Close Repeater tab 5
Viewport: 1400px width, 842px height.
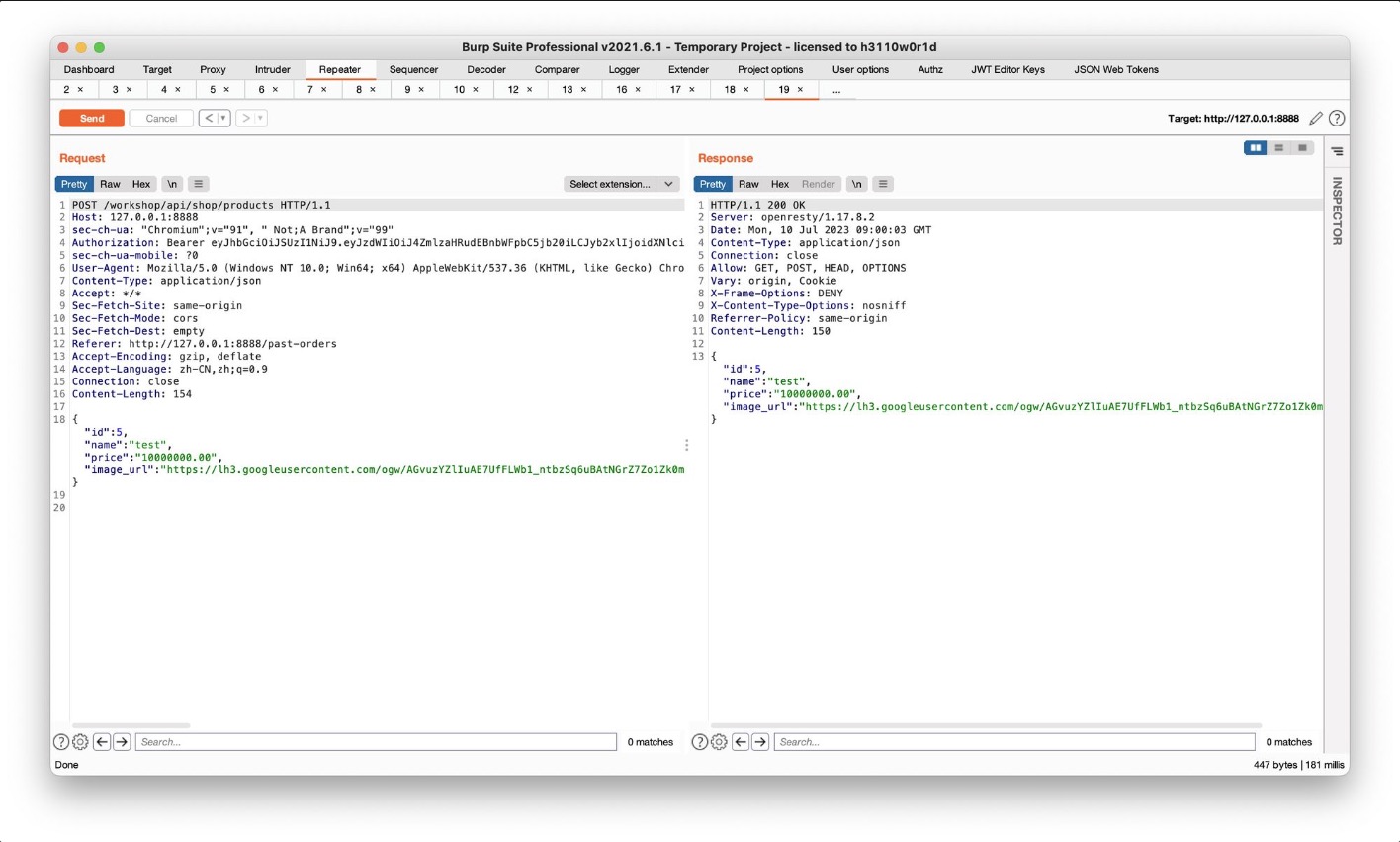[x=226, y=90]
